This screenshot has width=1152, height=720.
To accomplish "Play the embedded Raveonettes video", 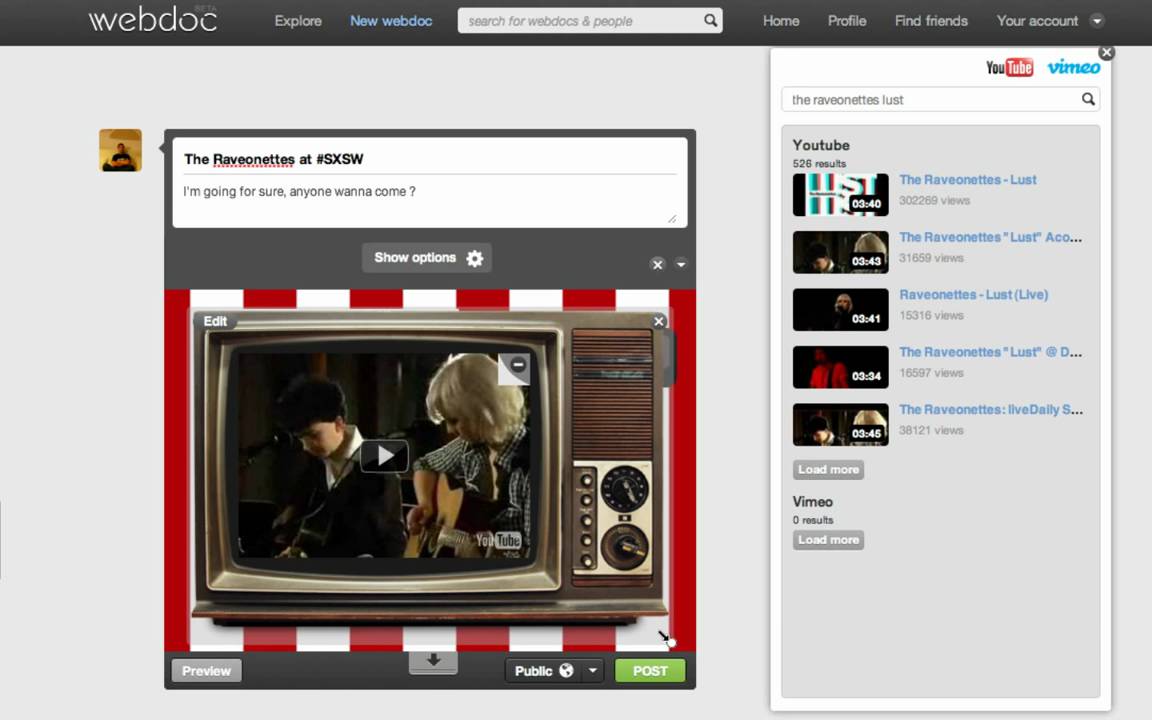I will coord(384,456).
